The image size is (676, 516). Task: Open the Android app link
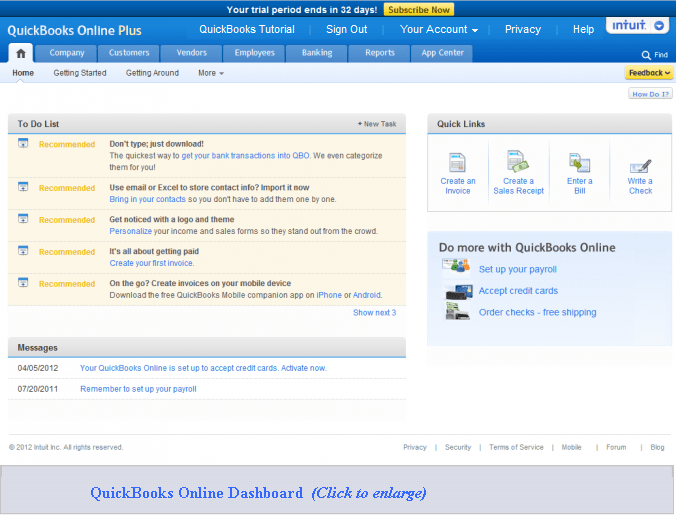pyautogui.click(x=366, y=295)
